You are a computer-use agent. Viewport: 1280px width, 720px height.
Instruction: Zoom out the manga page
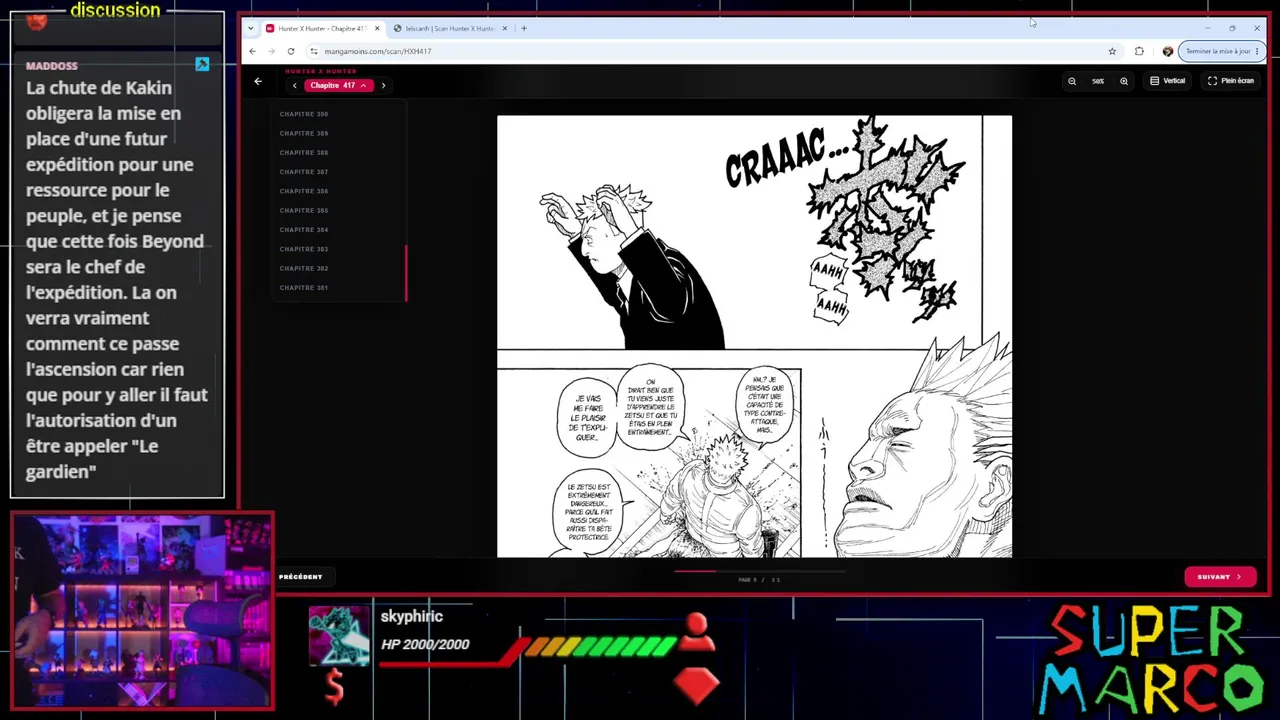pos(1072,81)
